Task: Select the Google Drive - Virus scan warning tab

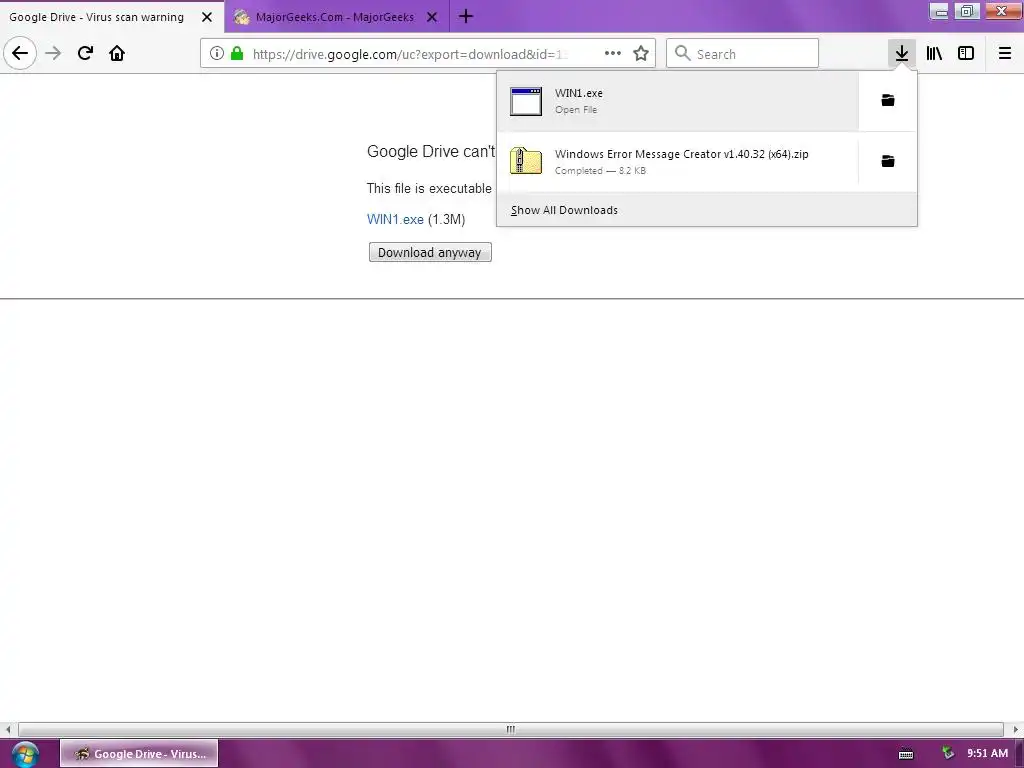Action: [112, 17]
